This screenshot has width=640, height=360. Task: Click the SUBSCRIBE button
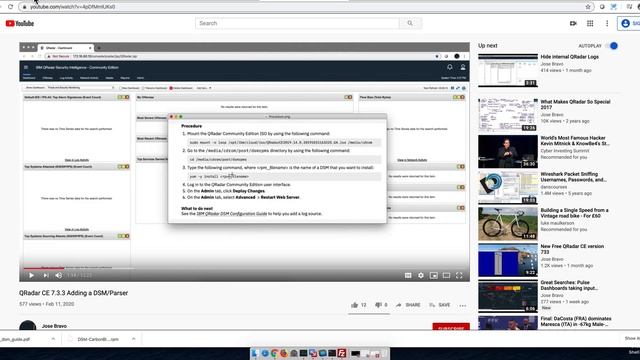coord(451,327)
